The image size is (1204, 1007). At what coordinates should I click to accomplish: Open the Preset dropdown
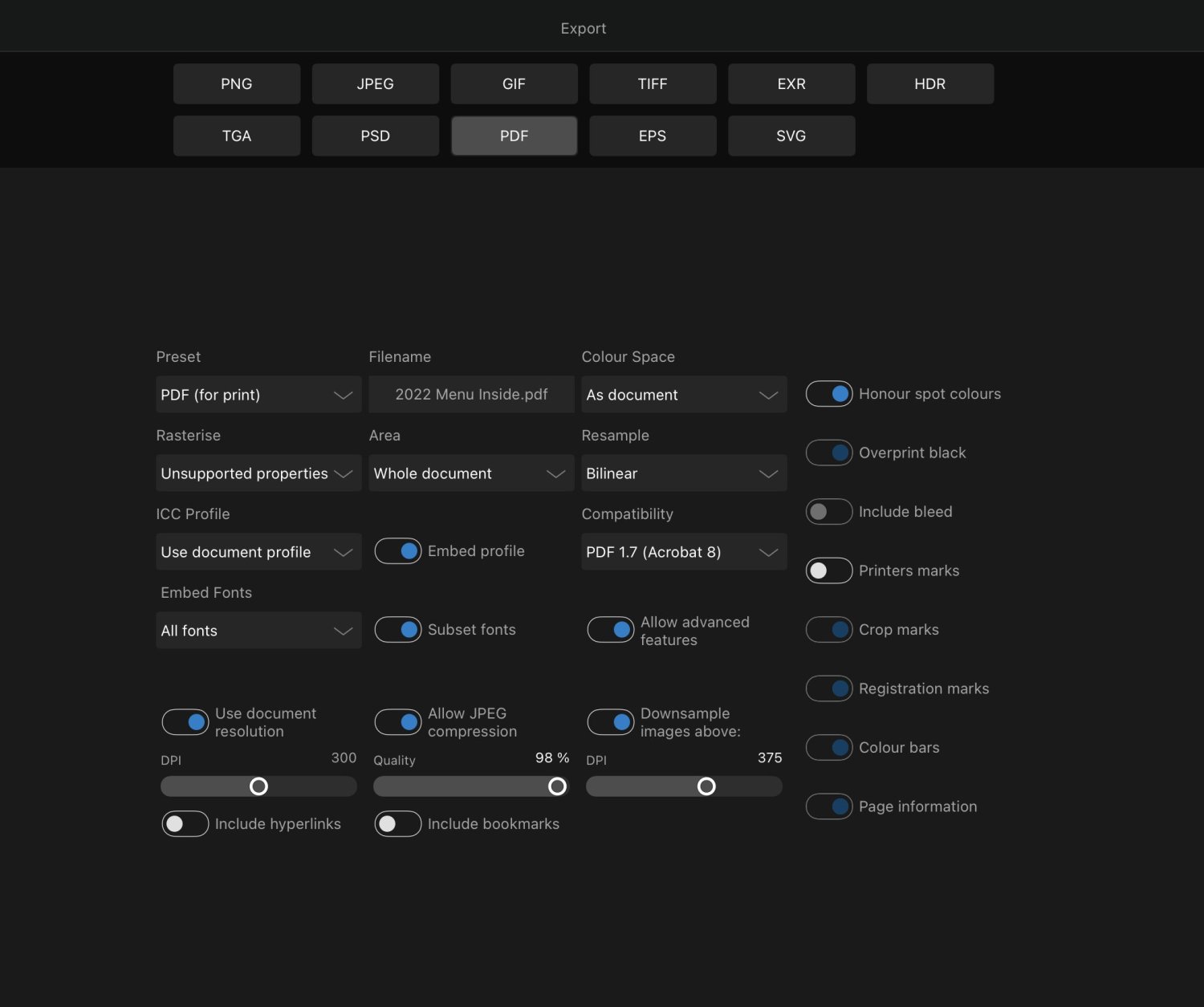point(258,395)
